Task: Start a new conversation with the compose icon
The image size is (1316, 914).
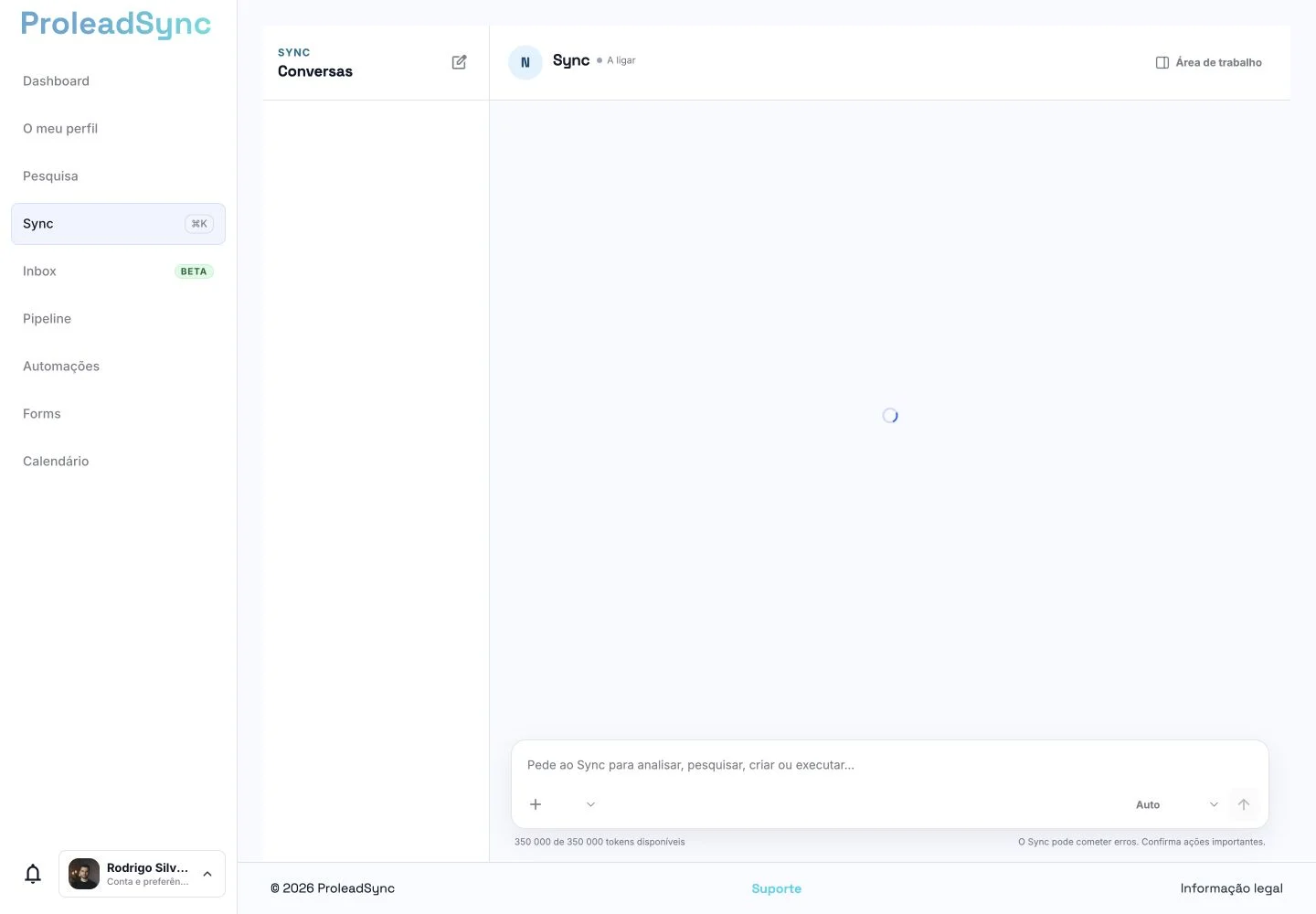Action: coord(459,62)
